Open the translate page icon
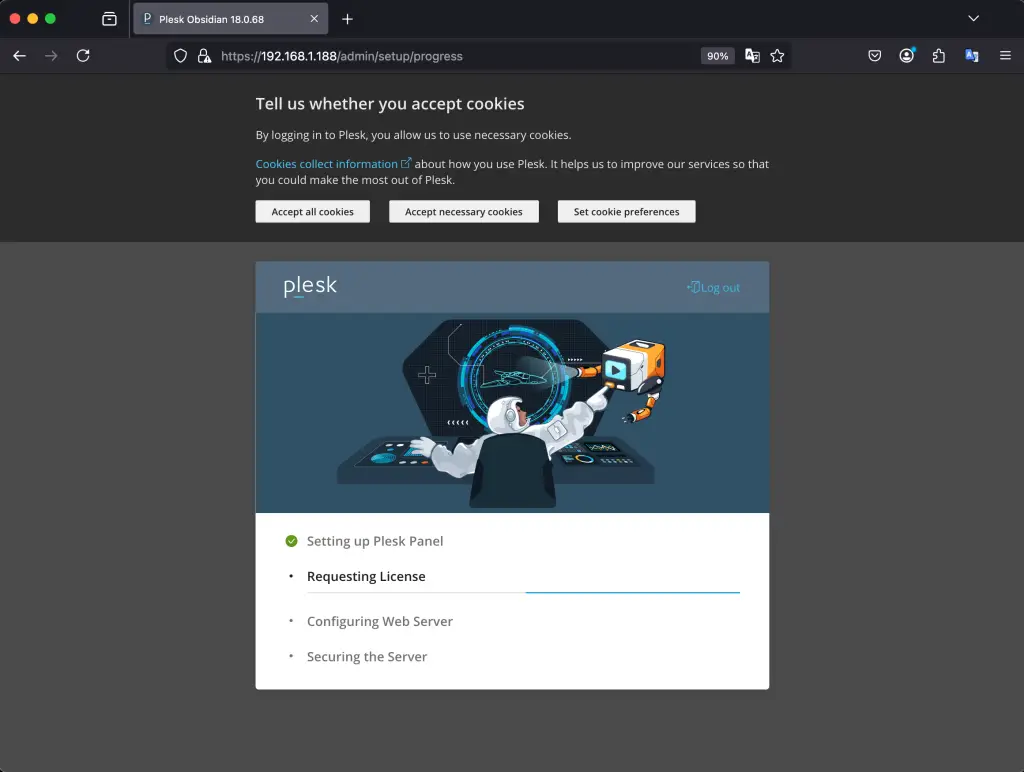Viewport: 1024px width, 772px height. pos(752,56)
